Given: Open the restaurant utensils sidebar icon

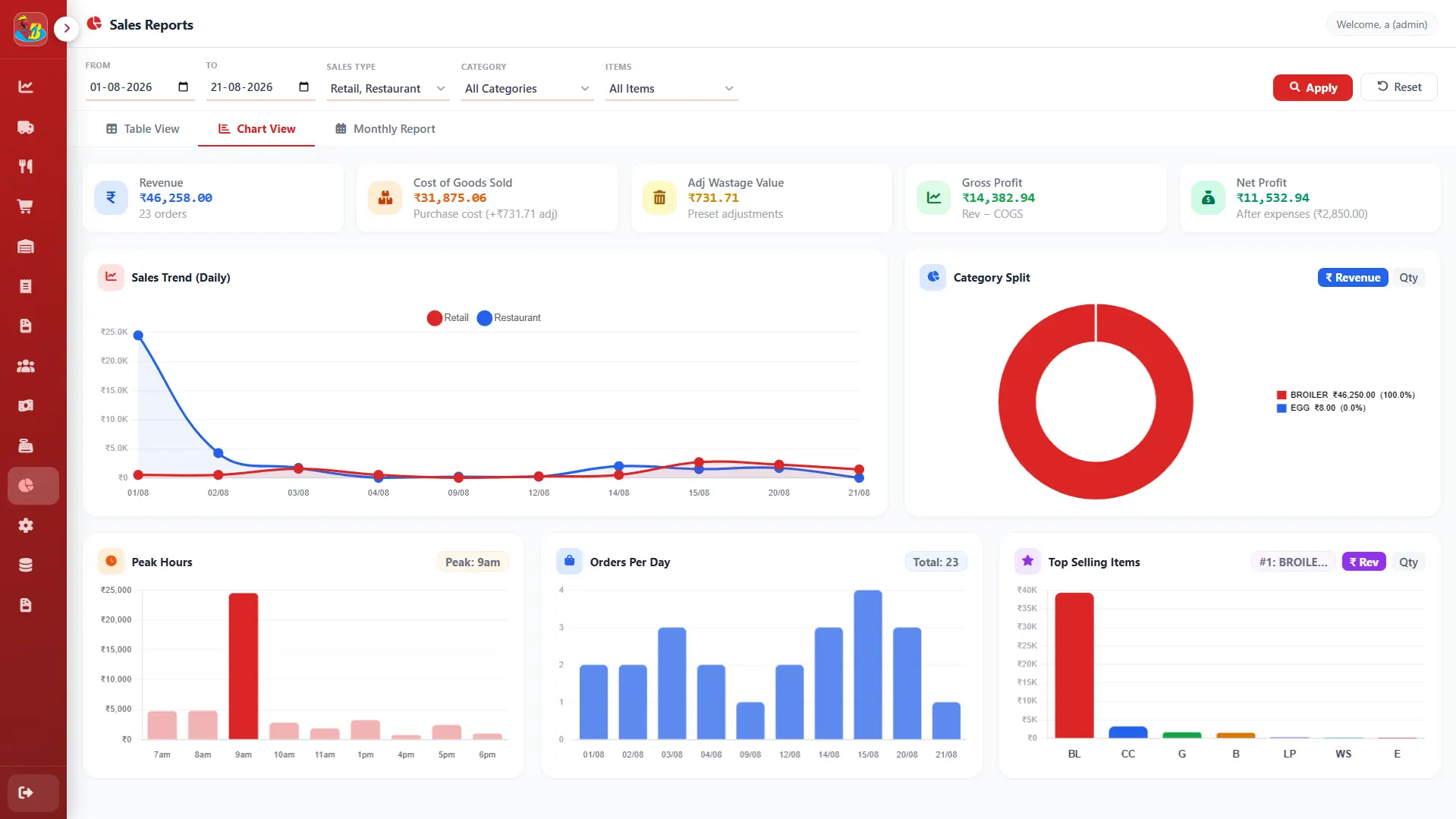Looking at the screenshot, I should [26, 166].
